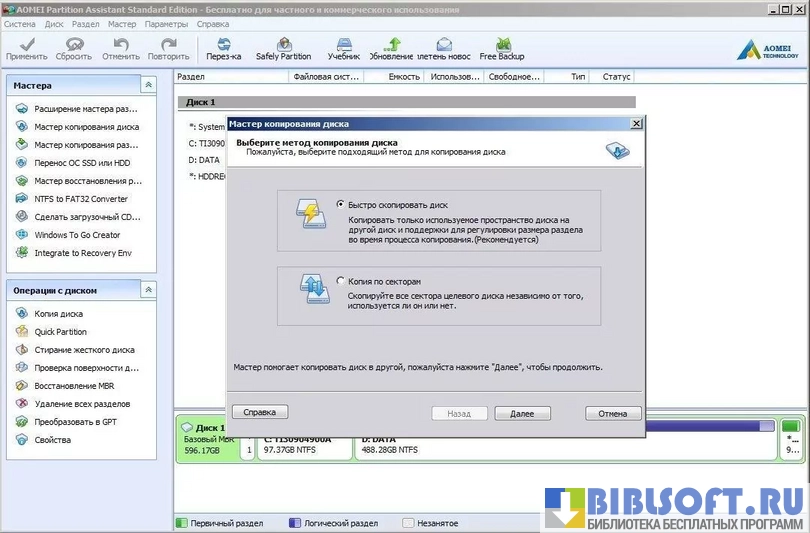810x533 pixels.
Task: Open the Free Backup toolbar icon
Action: [501, 48]
